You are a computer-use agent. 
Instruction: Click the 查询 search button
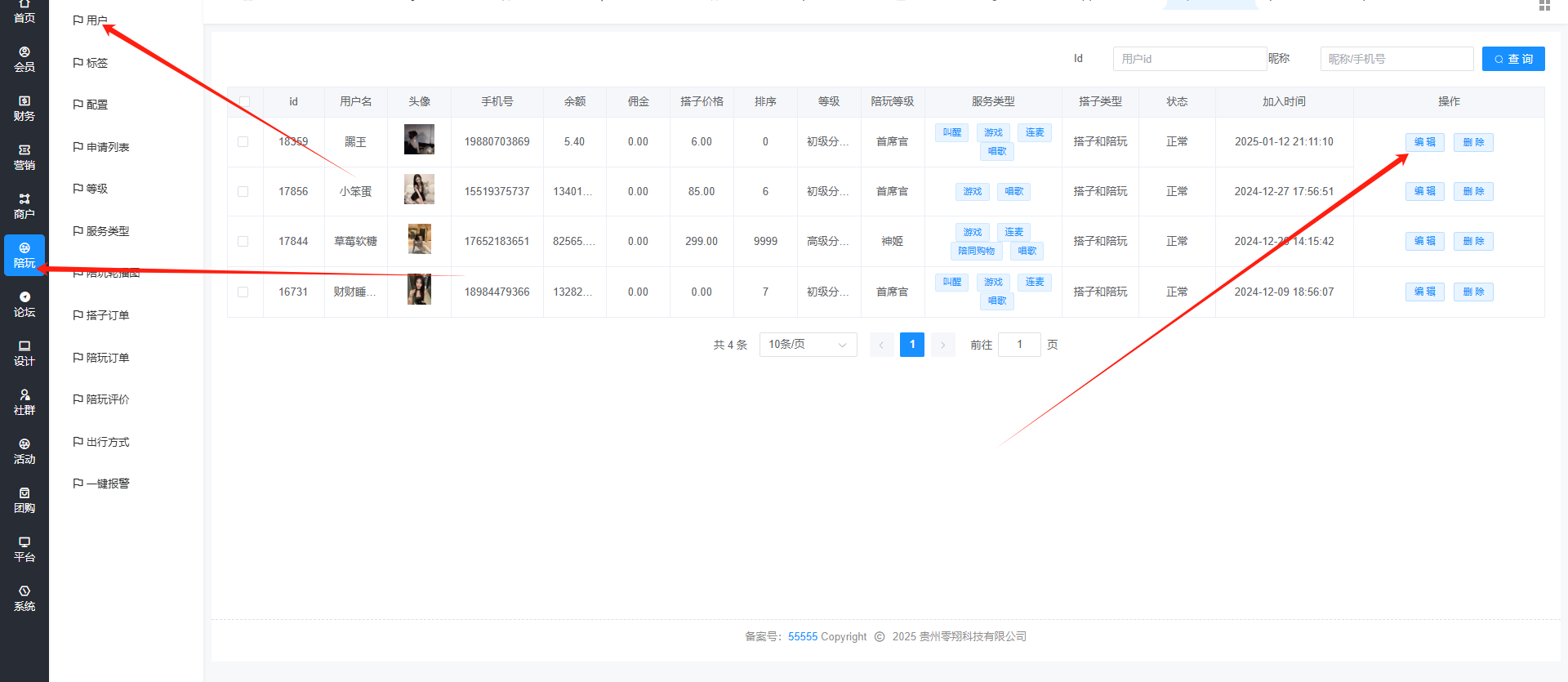point(1512,59)
